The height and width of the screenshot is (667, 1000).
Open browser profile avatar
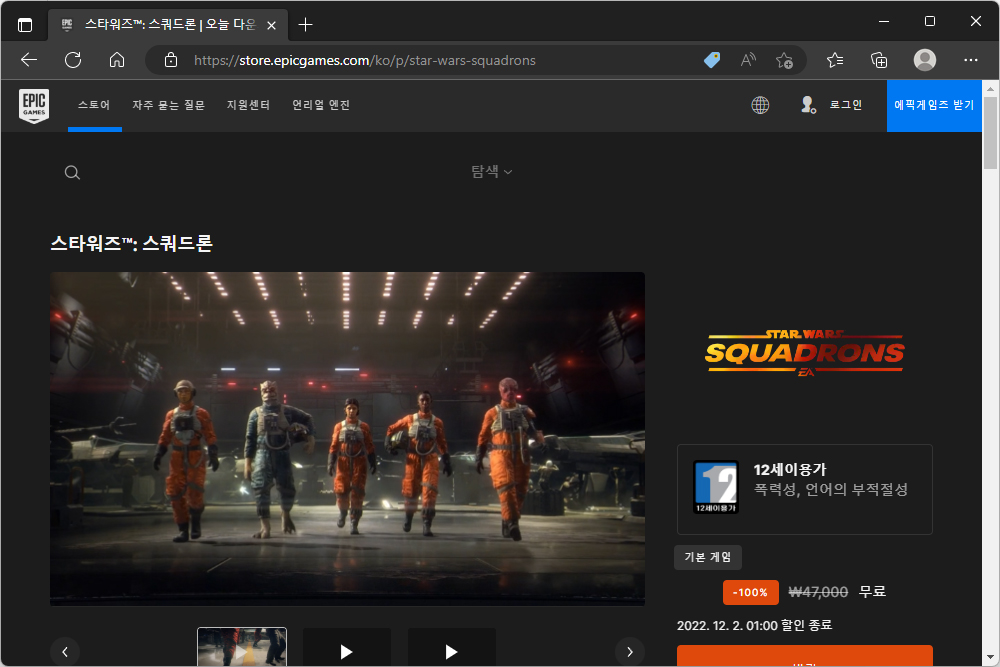click(x=925, y=60)
